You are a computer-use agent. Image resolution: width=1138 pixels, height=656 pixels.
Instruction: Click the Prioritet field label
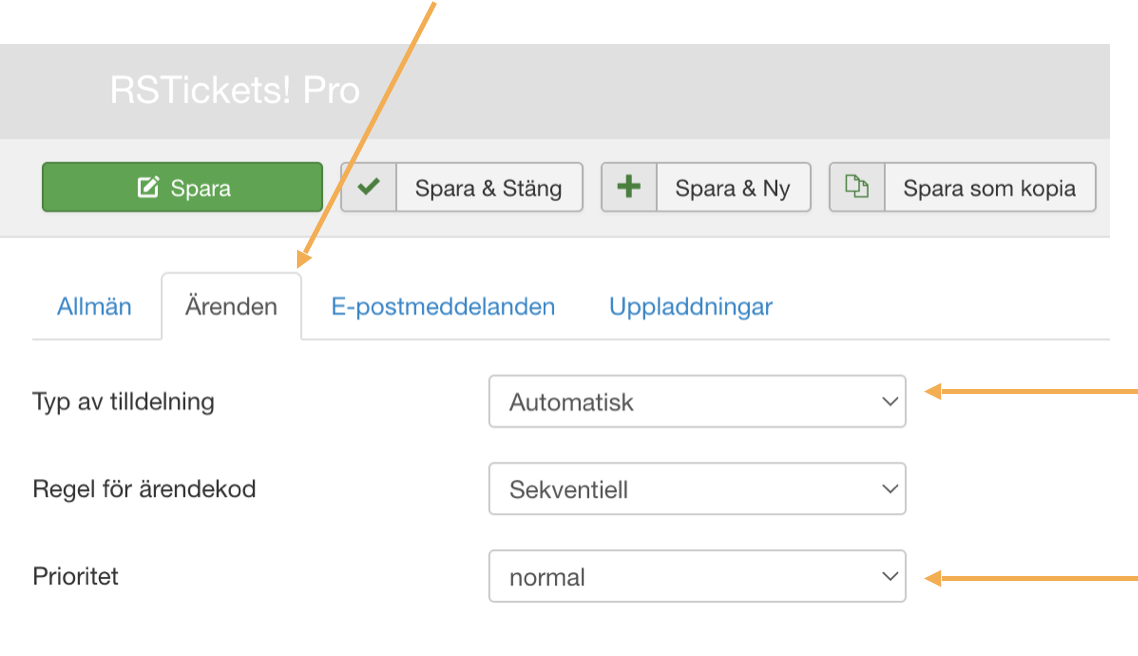(75, 576)
